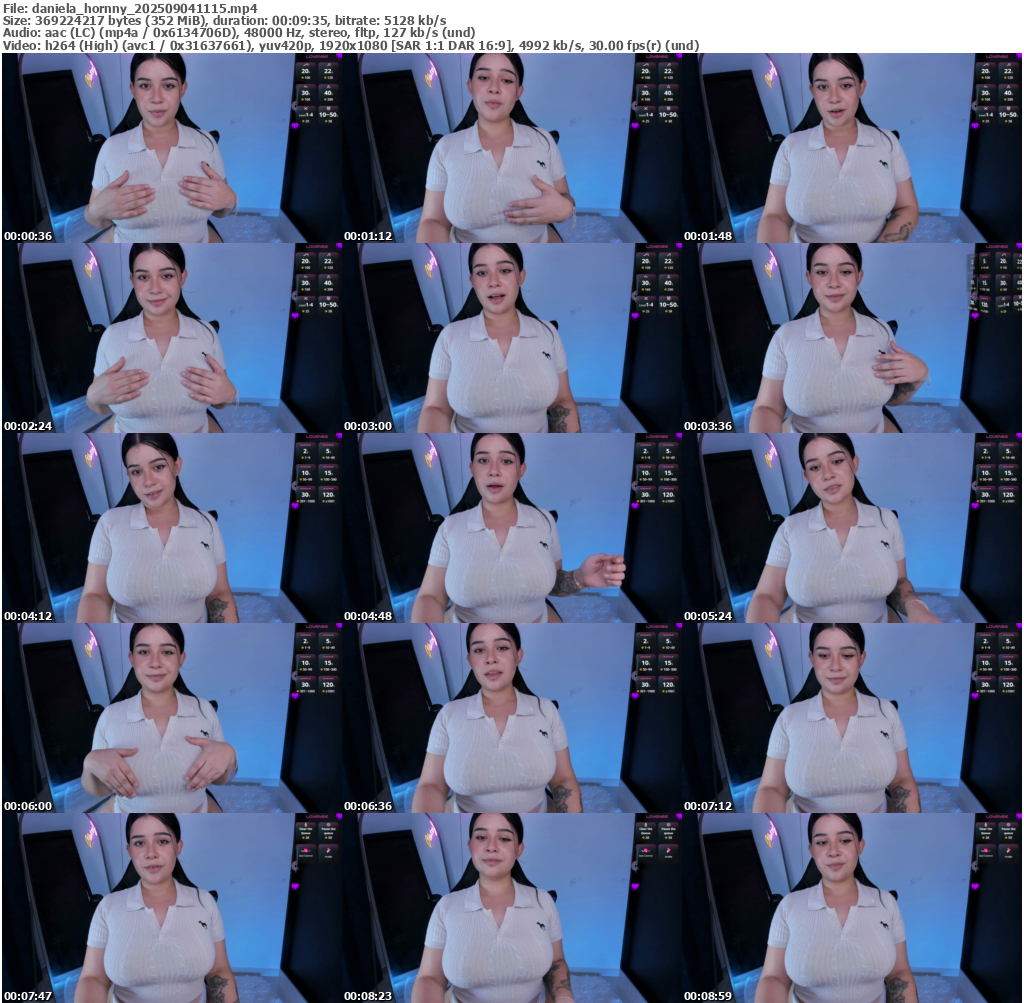Select the final frame stamped 00:08:59
Viewport: 1024px width, 1003px height.
(852, 908)
